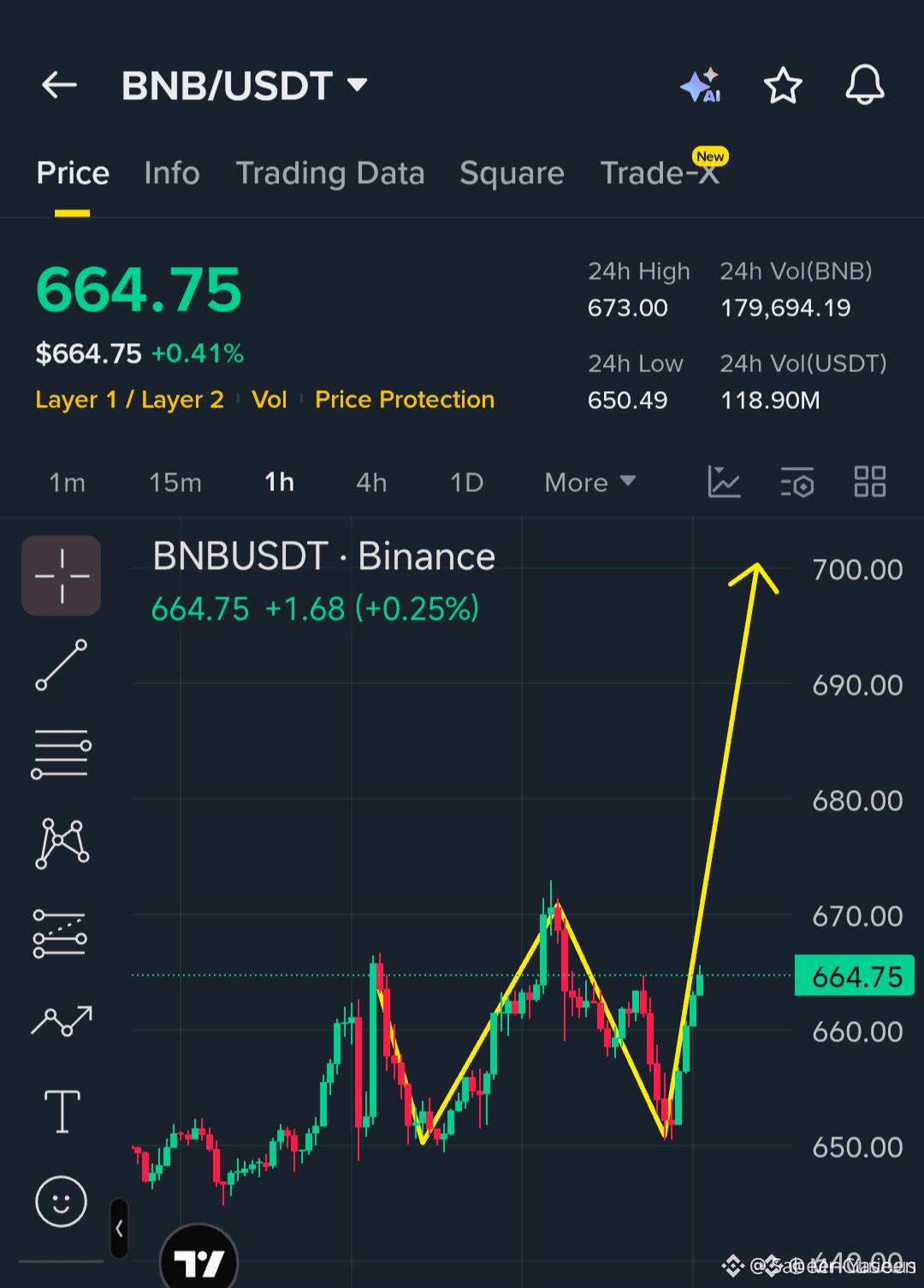
Task: Switch to the Info tab
Action: pyautogui.click(x=172, y=174)
